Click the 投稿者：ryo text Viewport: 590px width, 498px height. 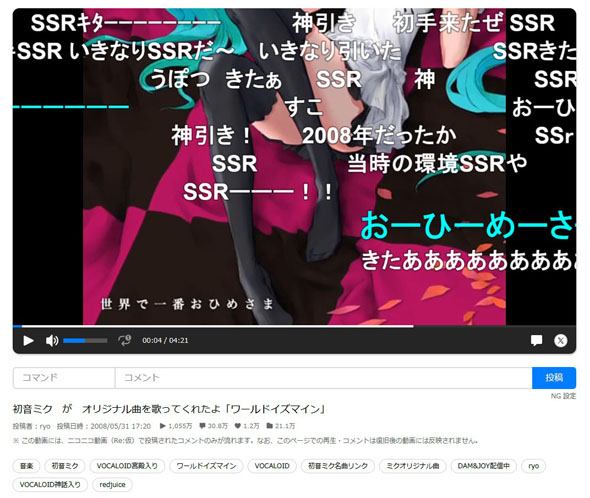(32, 426)
